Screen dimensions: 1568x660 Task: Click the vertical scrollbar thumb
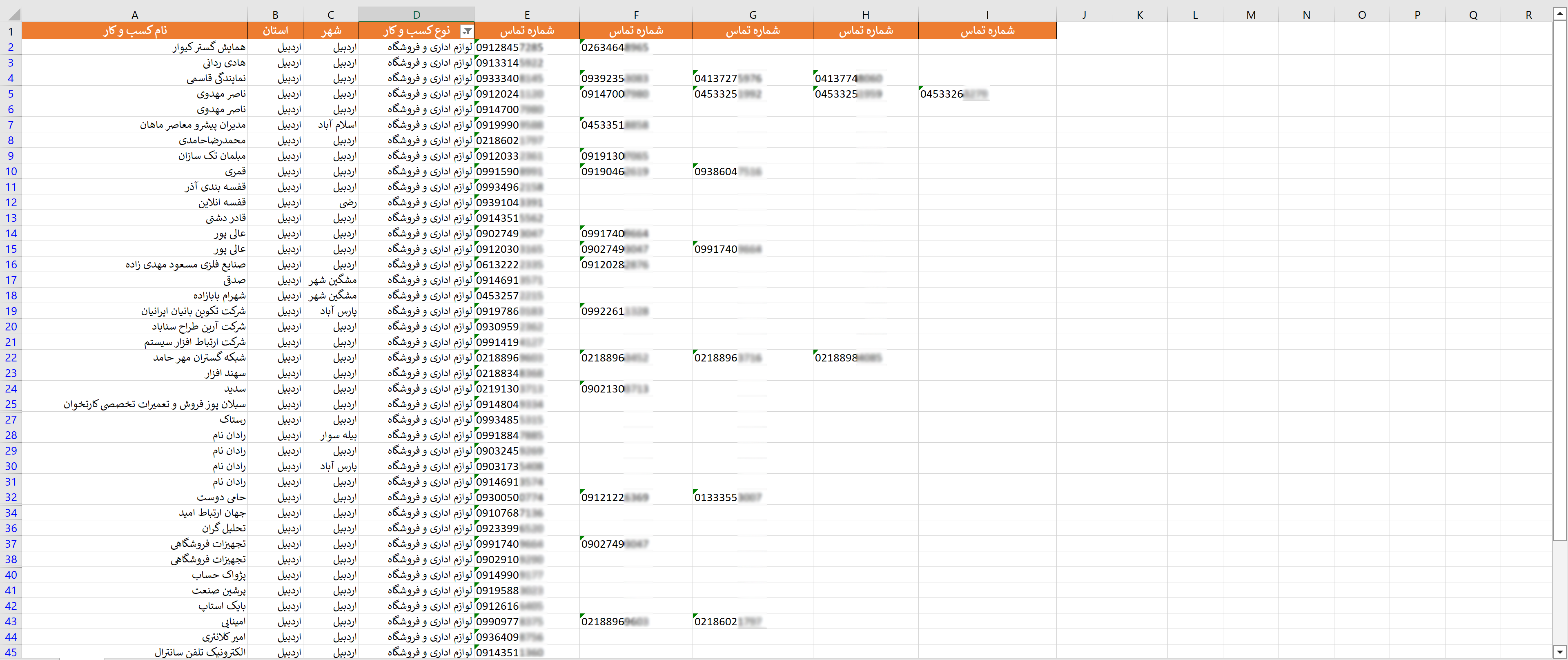click(x=1559, y=280)
